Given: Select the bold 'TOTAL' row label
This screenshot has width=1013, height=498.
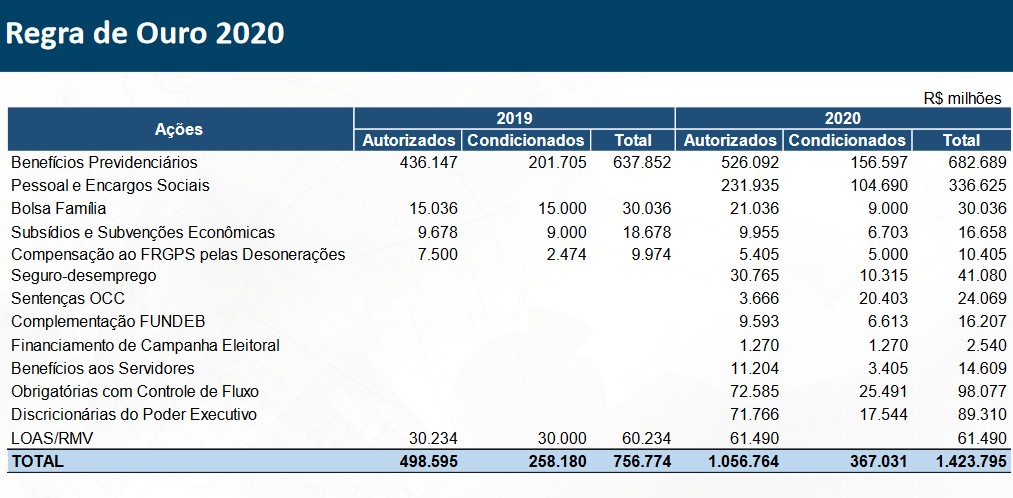Looking at the screenshot, I should point(37,461).
